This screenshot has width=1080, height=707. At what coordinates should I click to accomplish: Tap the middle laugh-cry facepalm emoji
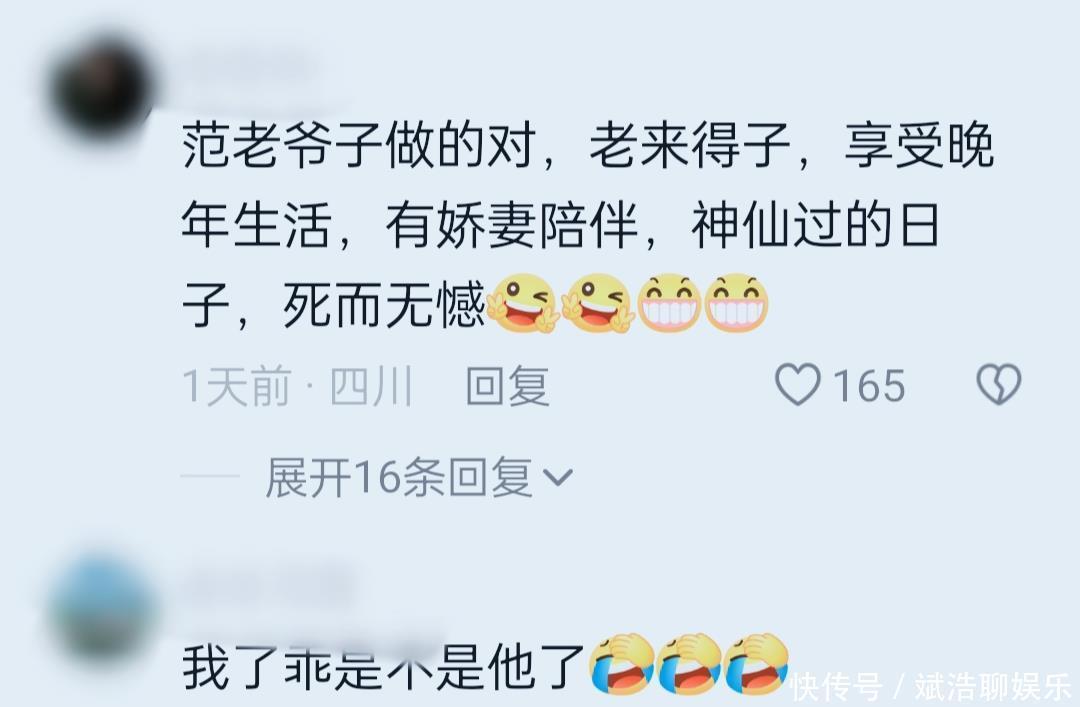tap(690, 664)
